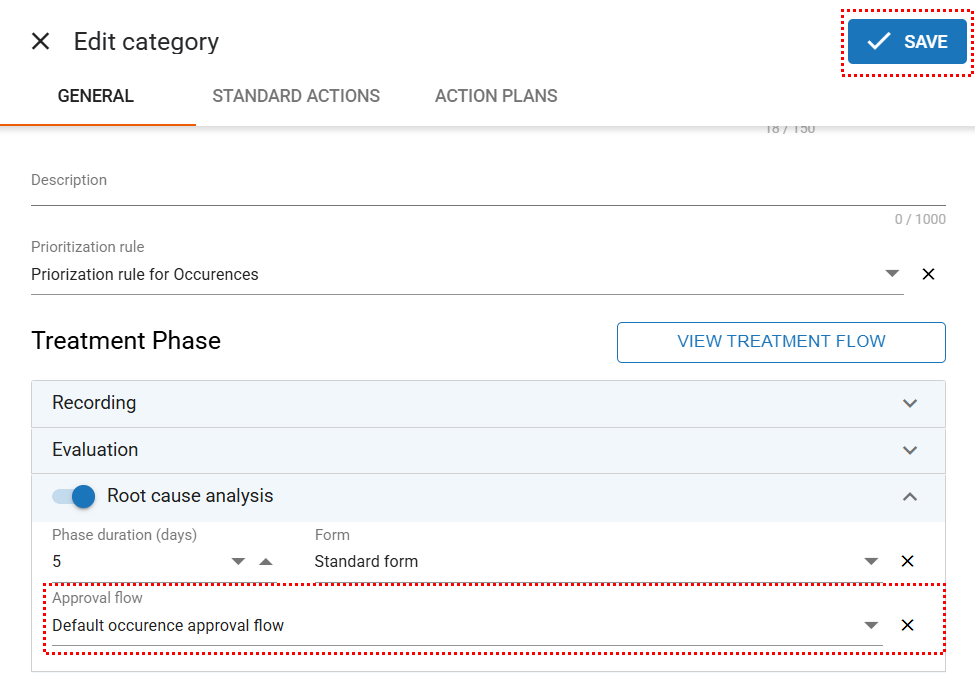Open the Form dropdown list
Viewport: 975px width, 673px height.
click(x=871, y=561)
